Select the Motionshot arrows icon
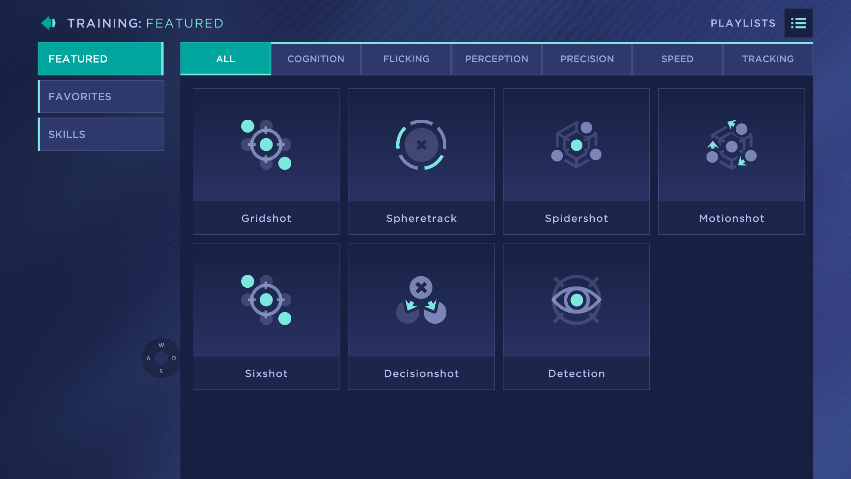Image resolution: width=851 pixels, height=479 pixels. click(x=731, y=145)
